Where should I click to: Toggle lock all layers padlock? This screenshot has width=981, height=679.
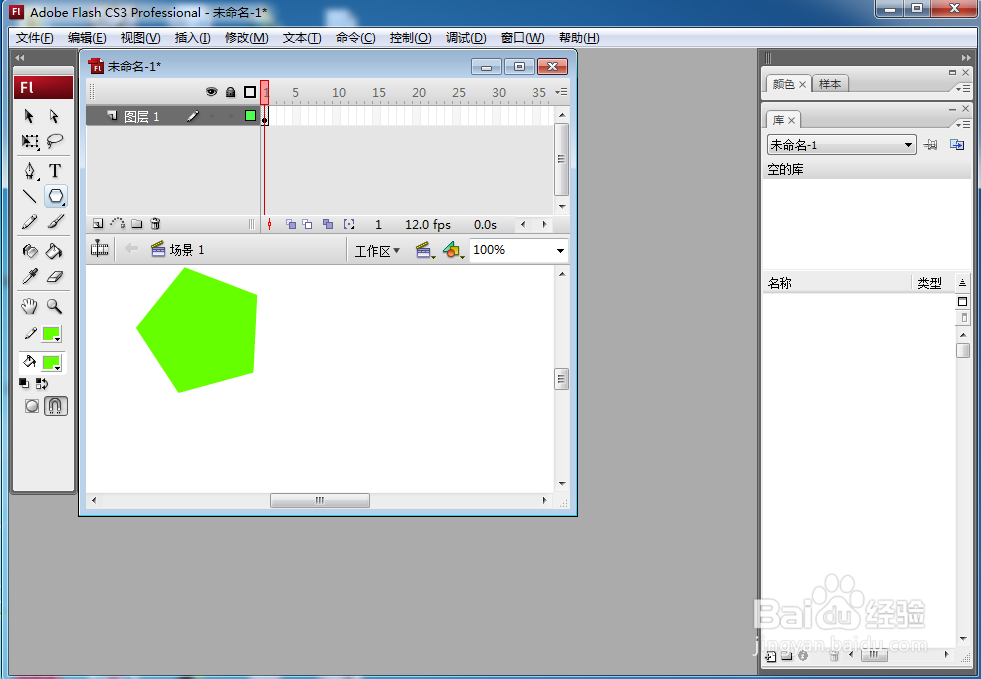(x=231, y=92)
